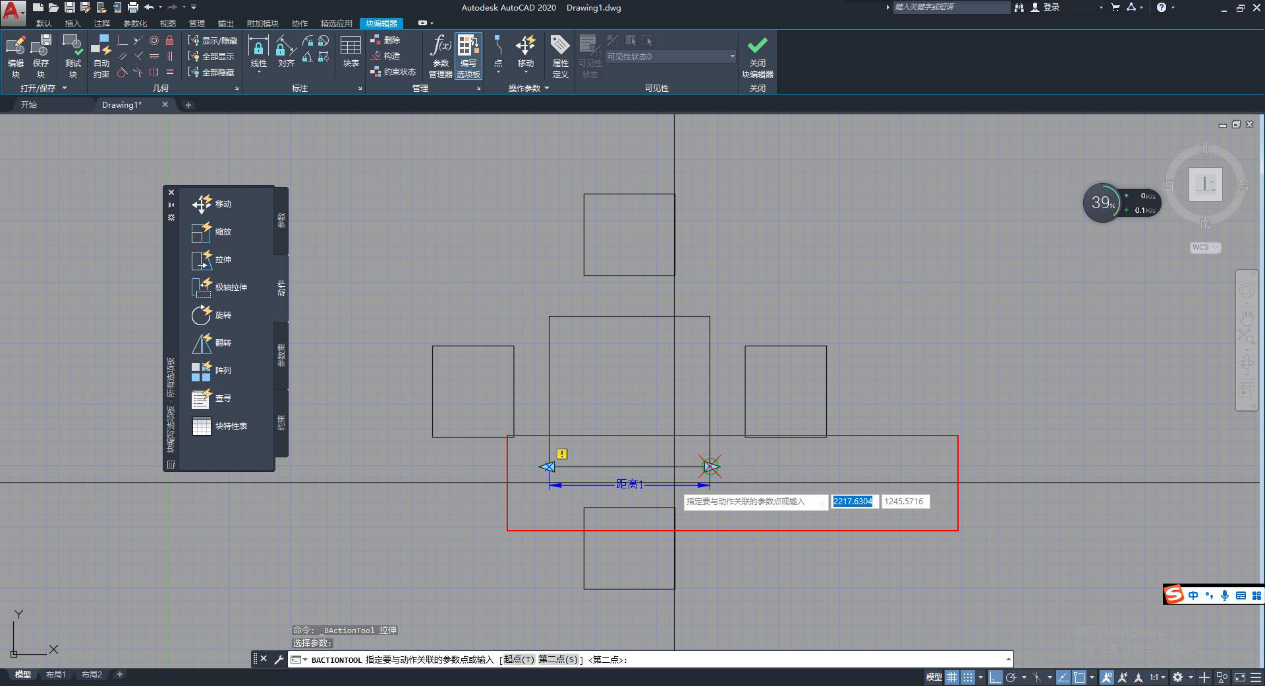
Task: Expand the 1:1 annotation scale dropdown
Action: [1158, 677]
